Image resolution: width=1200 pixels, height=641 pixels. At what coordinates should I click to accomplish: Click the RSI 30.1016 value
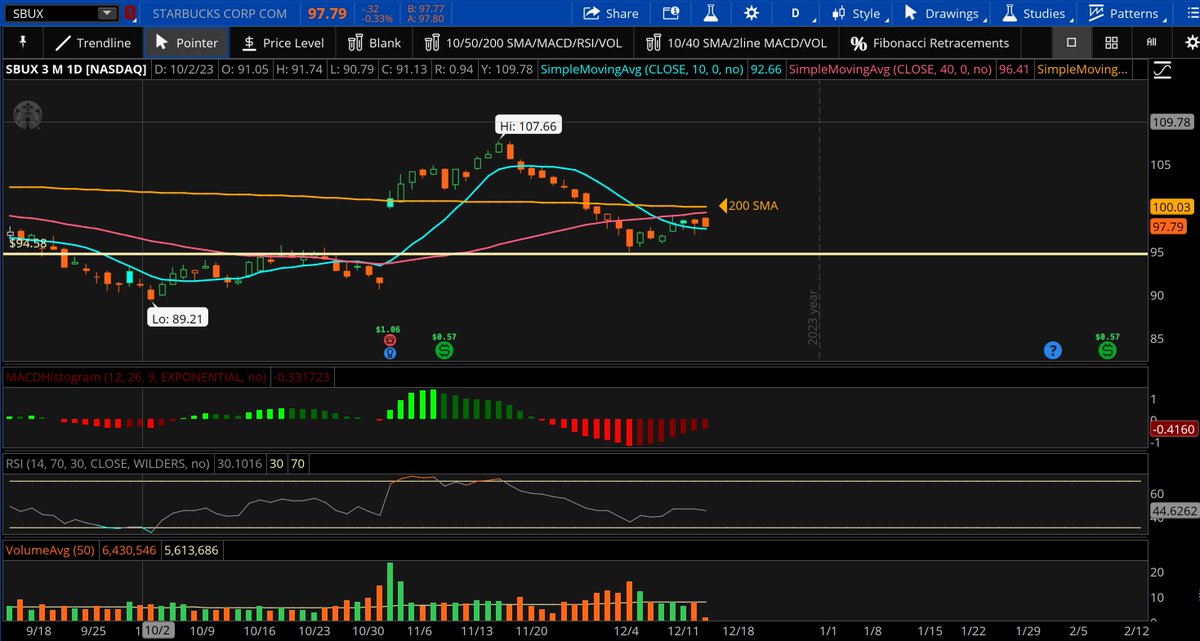pos(238,463)
